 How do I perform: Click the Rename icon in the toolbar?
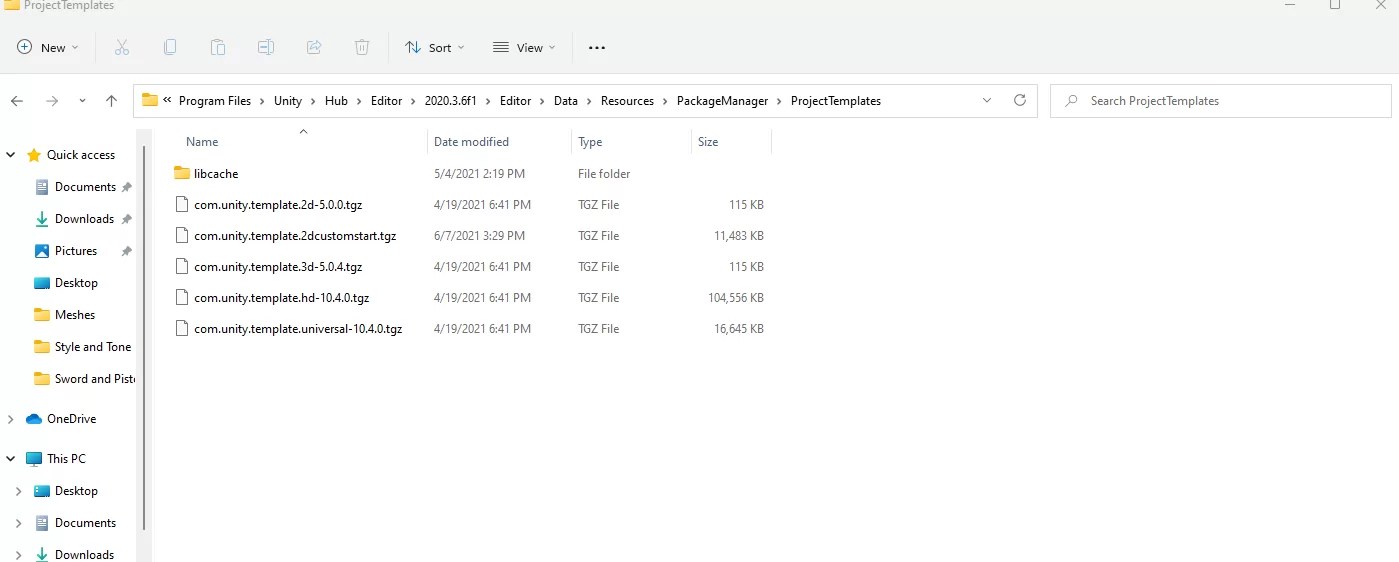266,47
